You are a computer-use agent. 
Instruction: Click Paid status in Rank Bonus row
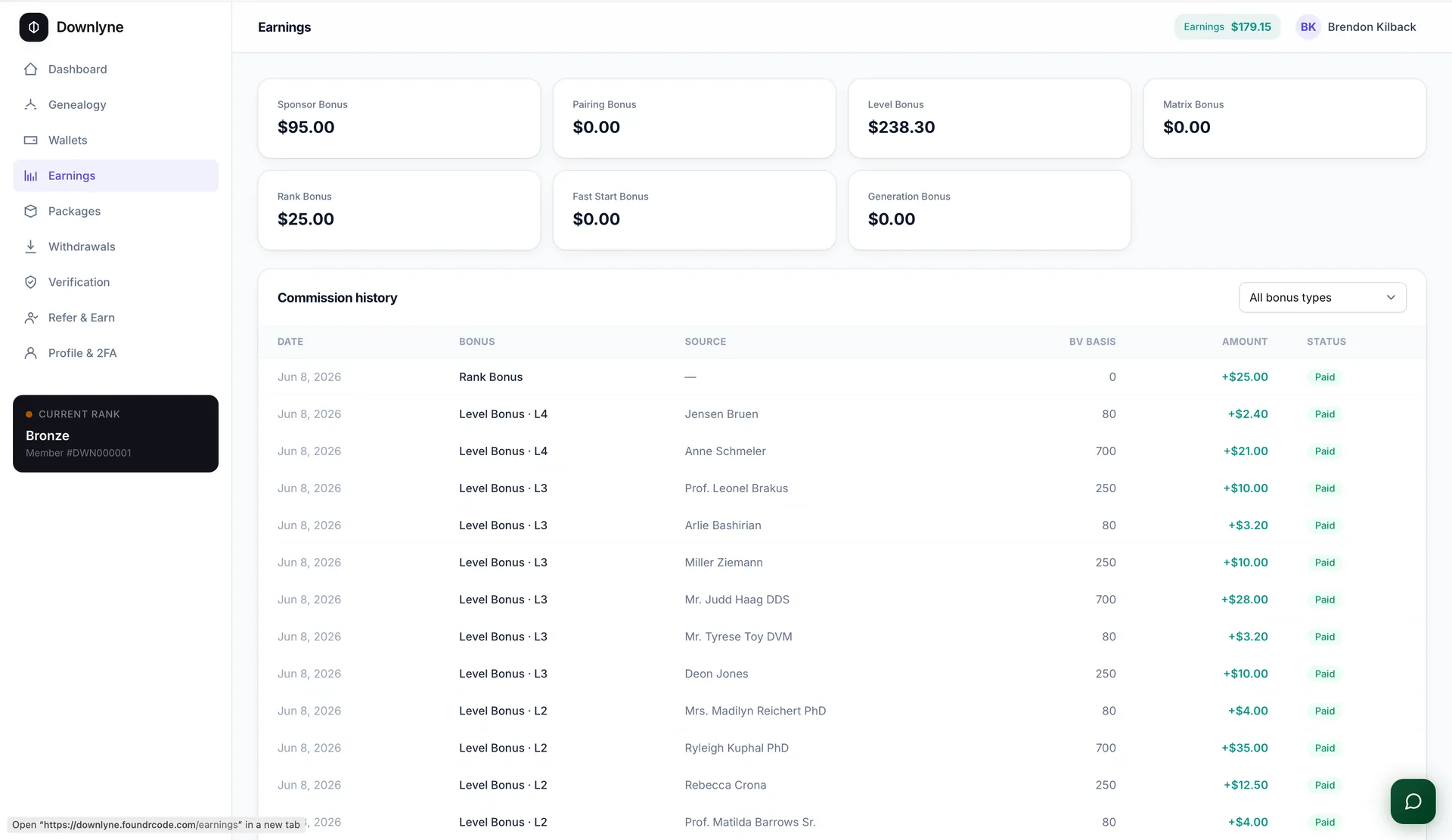coord(1324,377)
